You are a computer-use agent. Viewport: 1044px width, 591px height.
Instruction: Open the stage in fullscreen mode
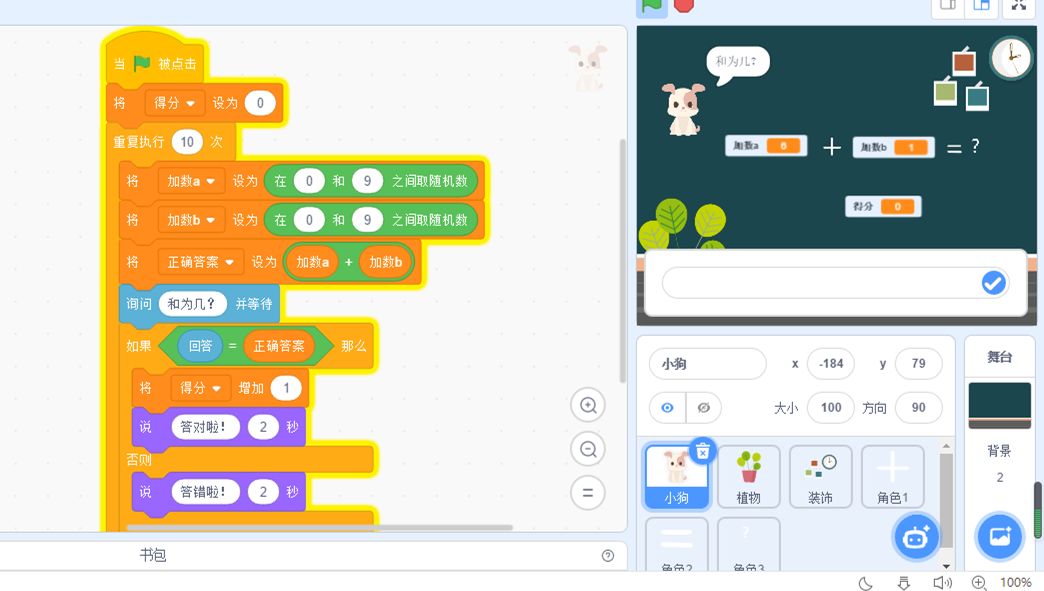[1019, 6]
